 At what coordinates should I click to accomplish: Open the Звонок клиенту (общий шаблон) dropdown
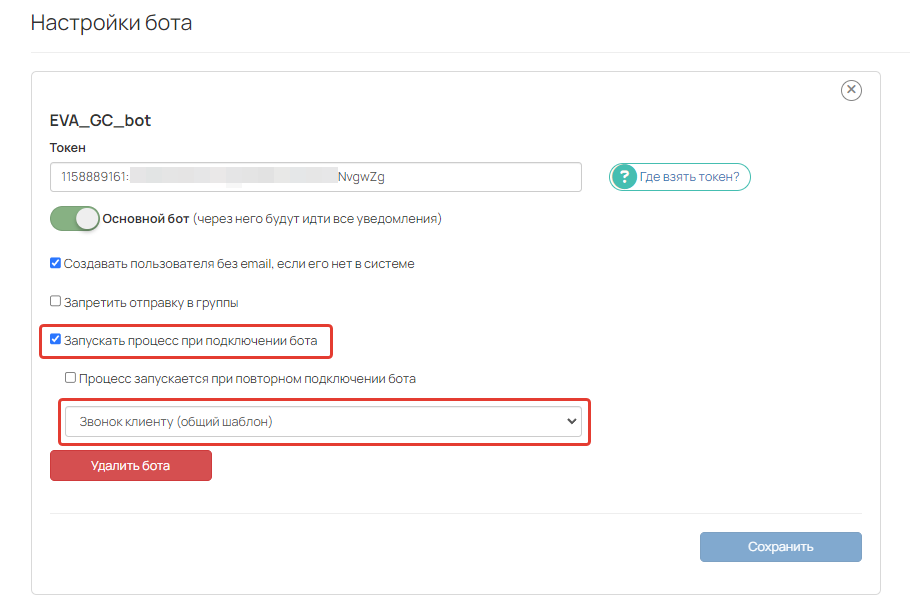coord(323,421)
